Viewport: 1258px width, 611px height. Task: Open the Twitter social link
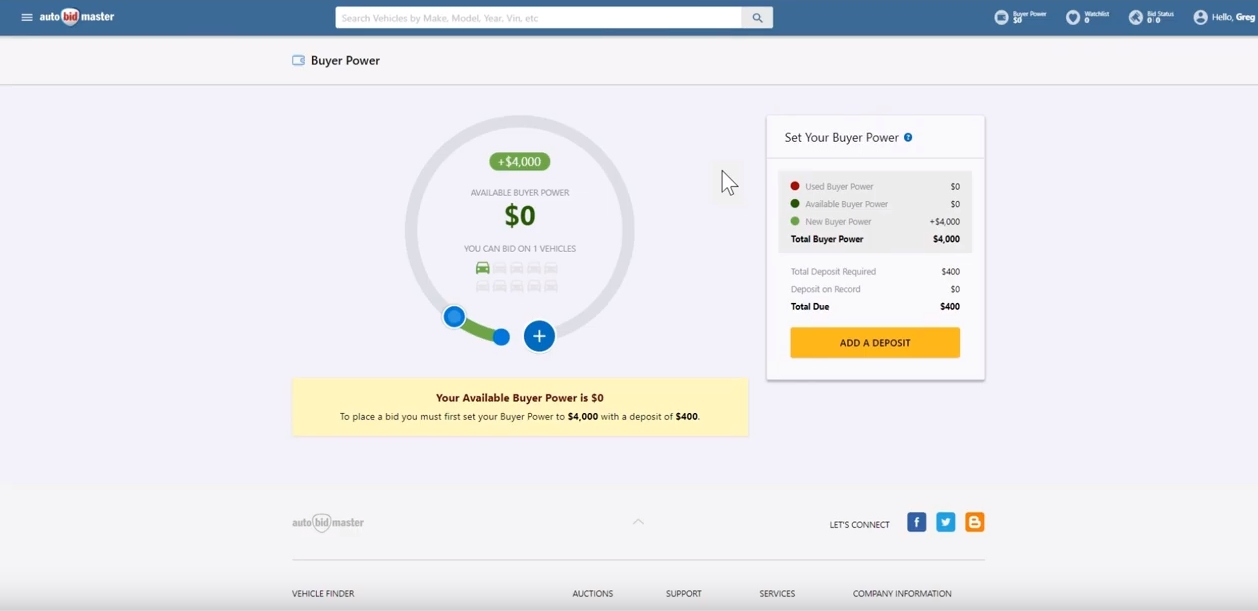click(x=945, y=522)
